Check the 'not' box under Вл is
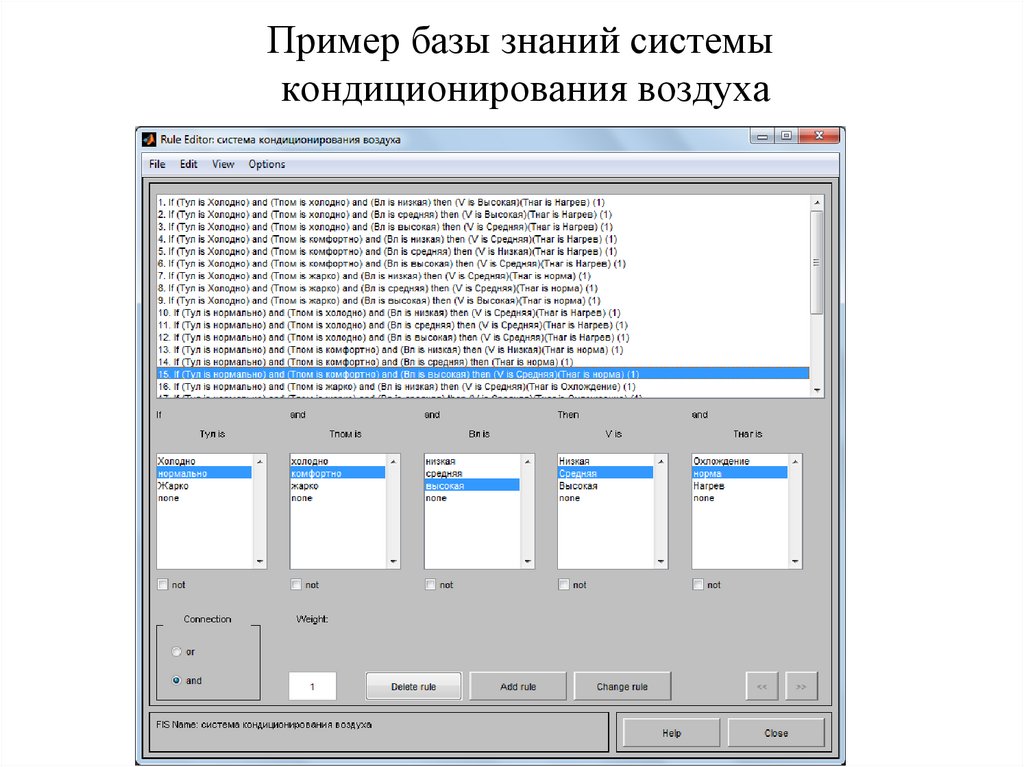This screenshot has width=1024, height=767. (x=430, y=585)
